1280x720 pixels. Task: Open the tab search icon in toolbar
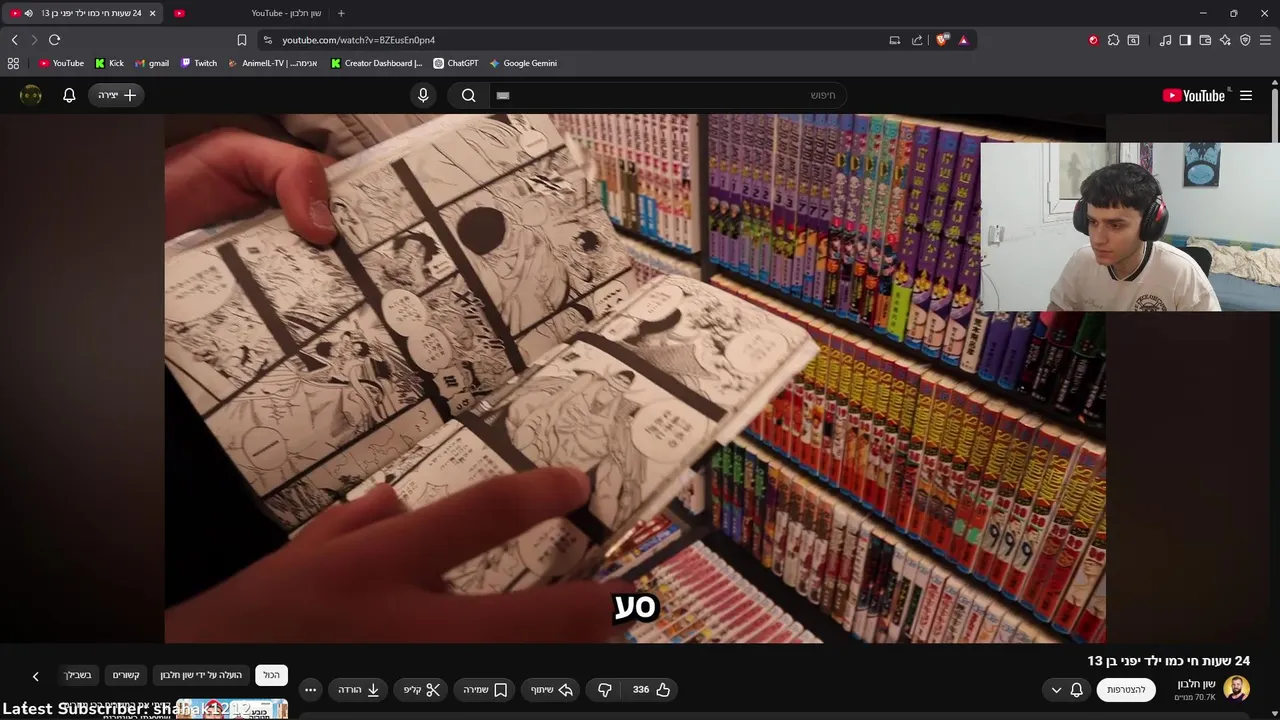1133,40
